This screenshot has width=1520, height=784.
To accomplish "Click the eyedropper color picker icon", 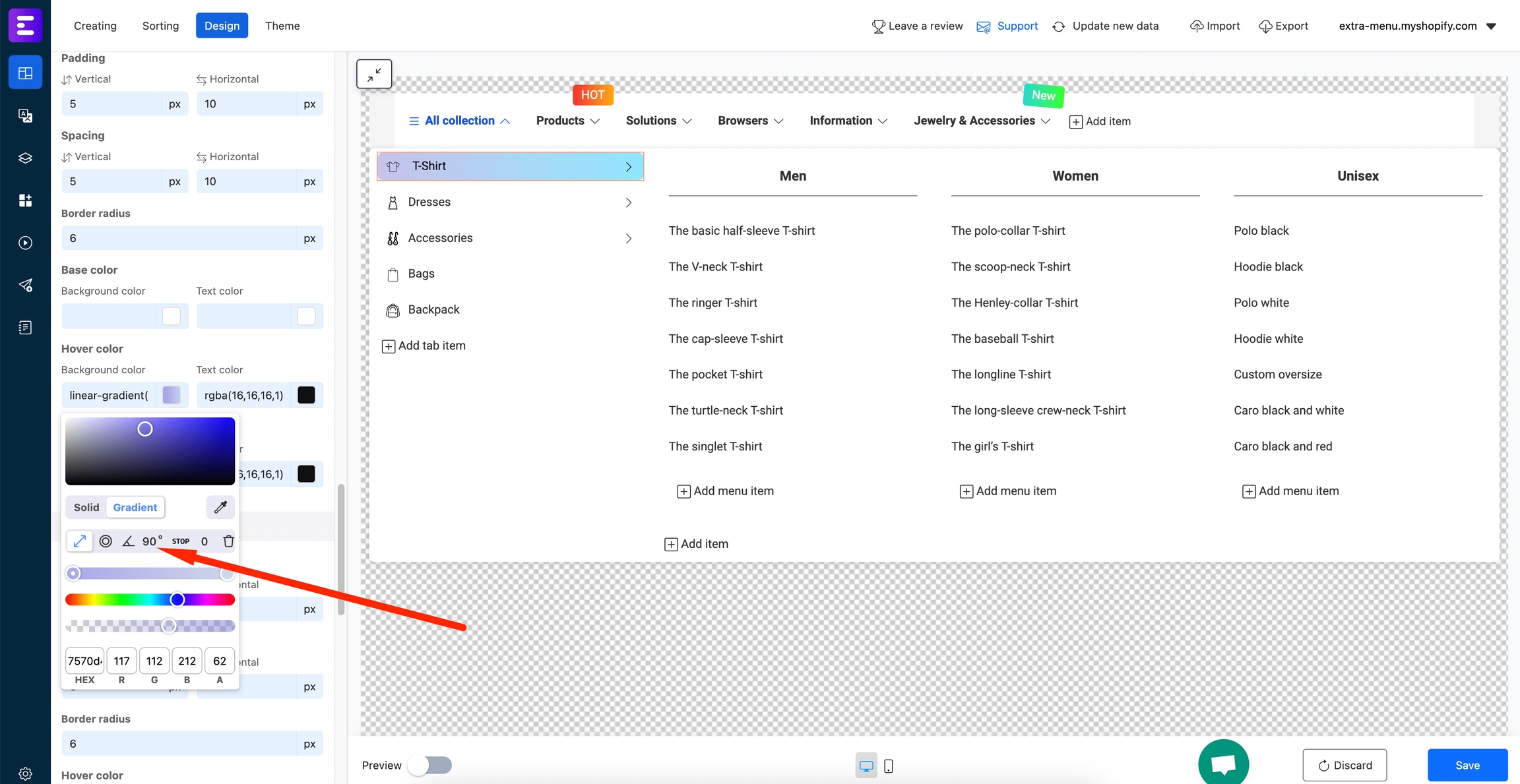I will 220,507.
